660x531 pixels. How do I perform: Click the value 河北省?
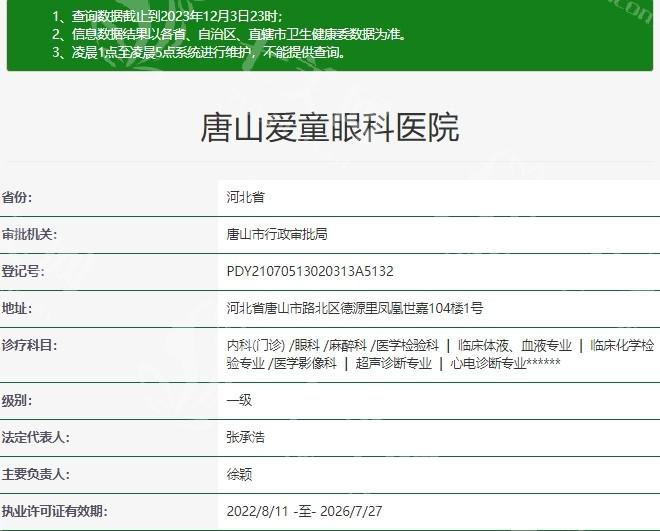(245, 197)
